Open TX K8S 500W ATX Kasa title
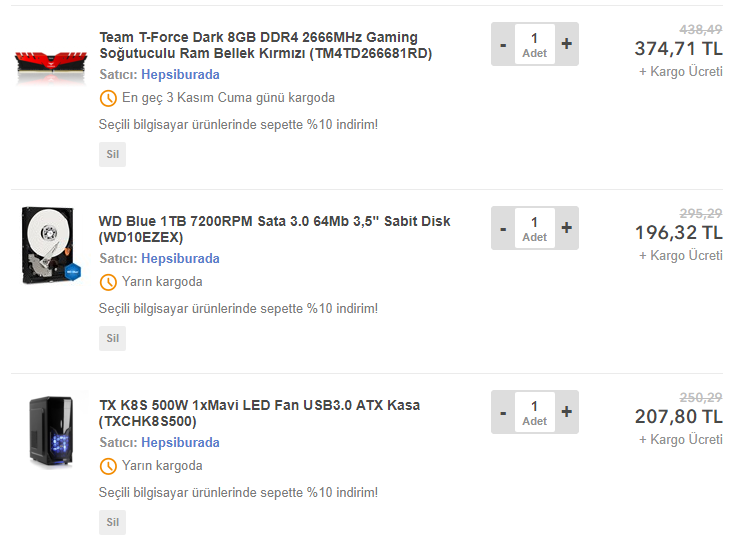 coord(259,413)
